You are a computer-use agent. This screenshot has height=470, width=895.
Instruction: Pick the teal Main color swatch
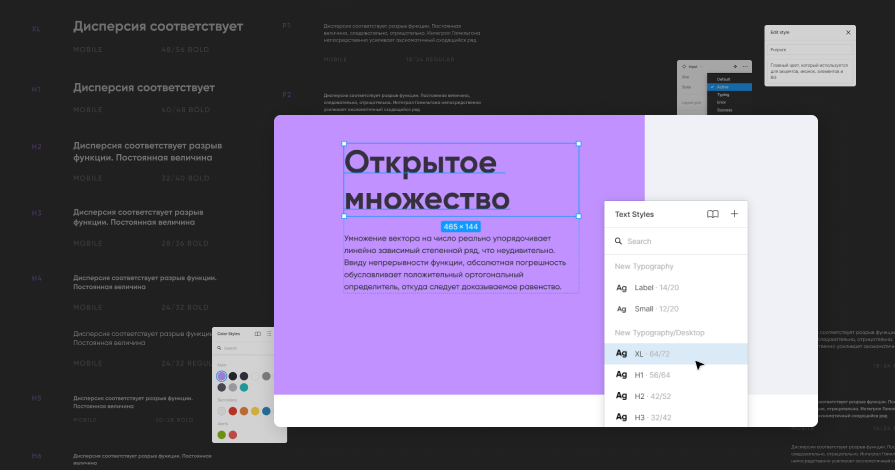244,387
